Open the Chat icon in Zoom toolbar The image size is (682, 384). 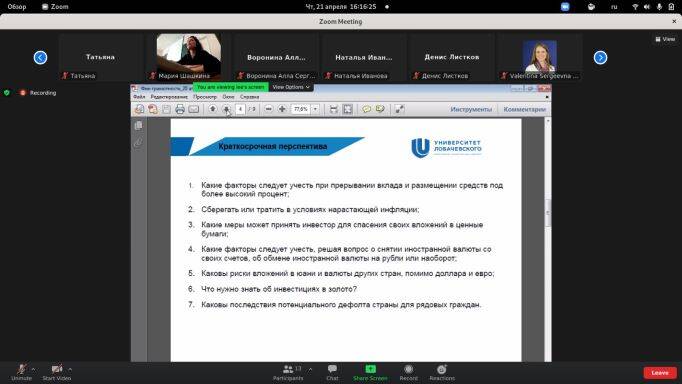point(332,372)
